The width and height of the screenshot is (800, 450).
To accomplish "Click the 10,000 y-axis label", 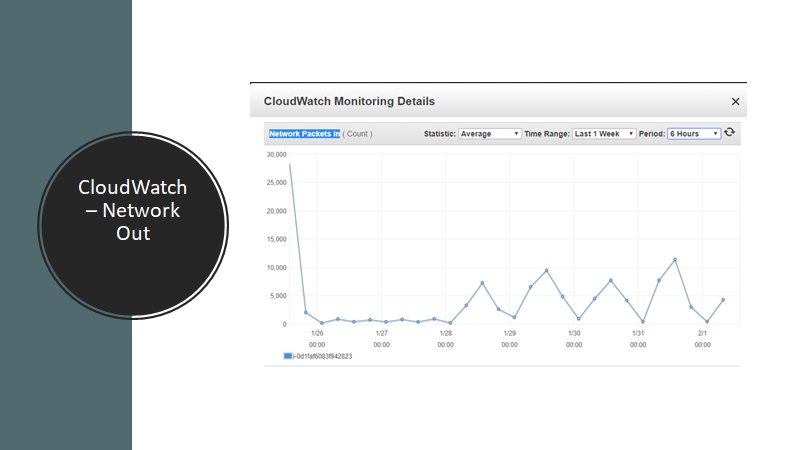I will pyautogui.click(x=277, y=268).
